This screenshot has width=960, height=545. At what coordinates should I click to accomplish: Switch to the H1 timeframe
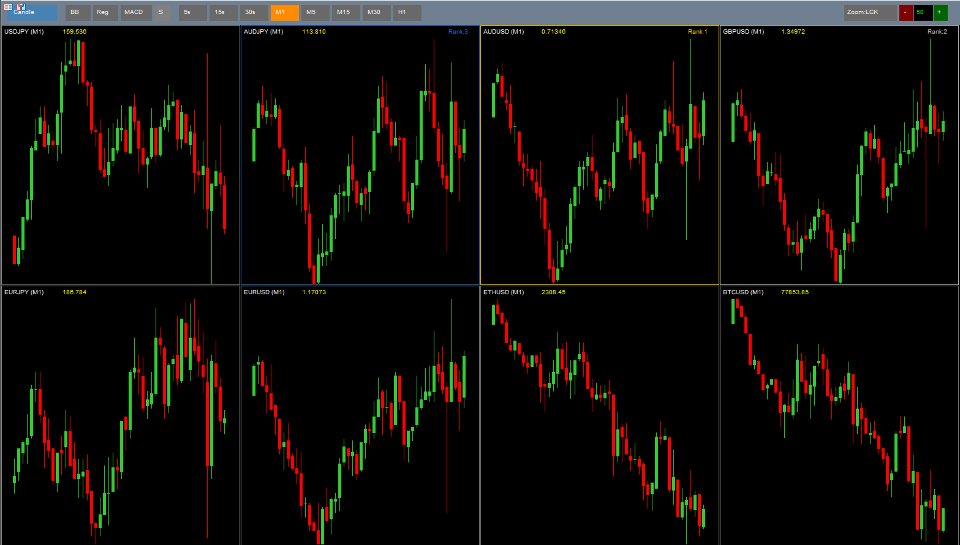(407, 13)
